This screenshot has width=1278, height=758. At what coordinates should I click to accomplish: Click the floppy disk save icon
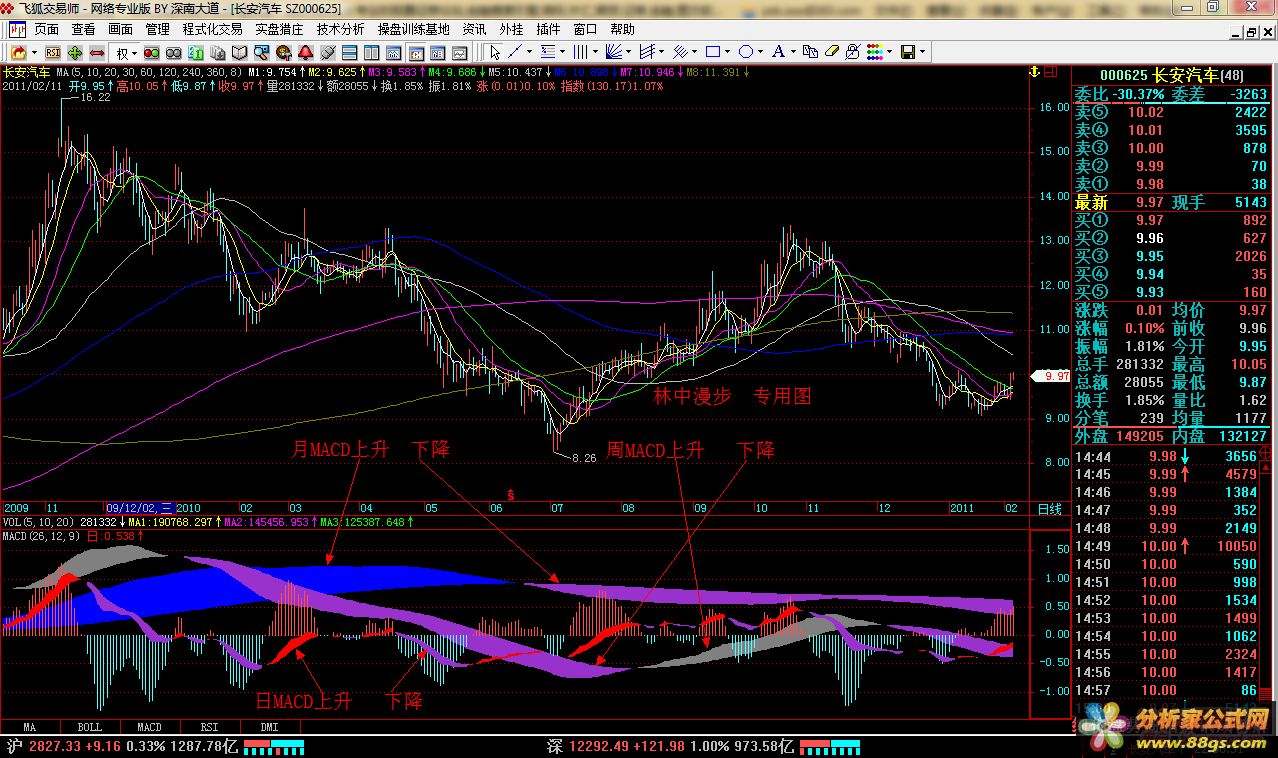[x=908, y=52]
